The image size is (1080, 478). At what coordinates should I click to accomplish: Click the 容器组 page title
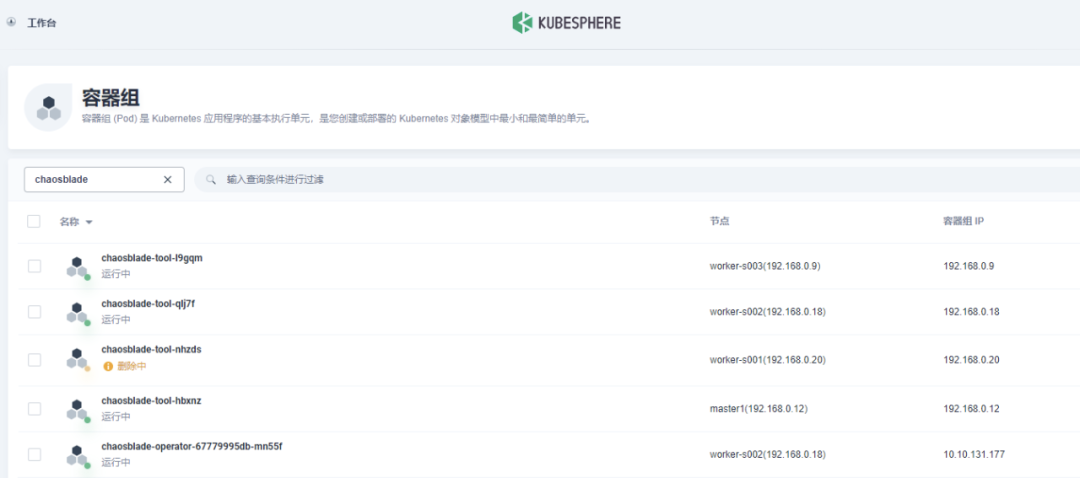pos(110,98)
